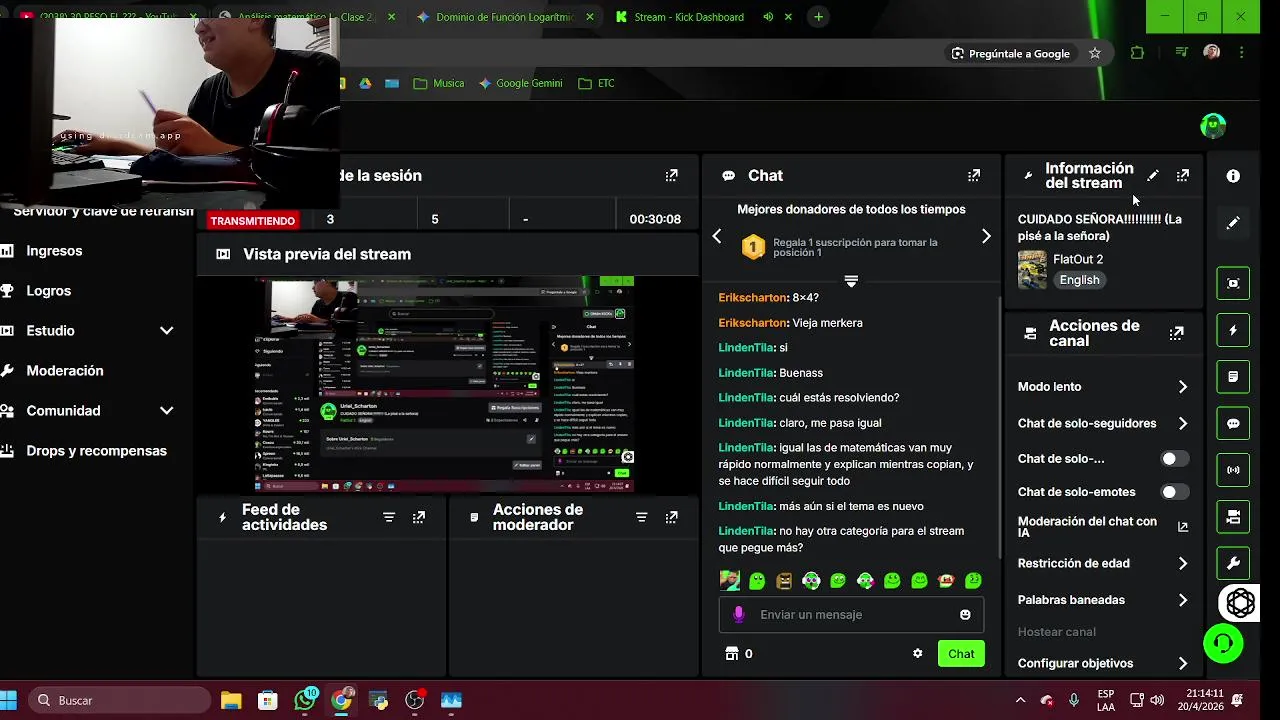Open Modo lento options
The width and height of the screenshot is (1280, 720).
[1103, 387]
